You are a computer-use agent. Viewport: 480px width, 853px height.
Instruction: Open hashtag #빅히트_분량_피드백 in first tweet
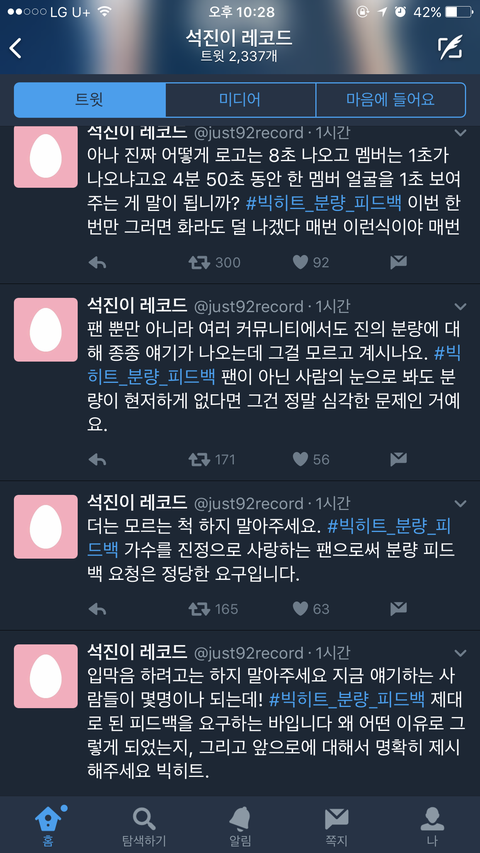[x=324, y=202]
